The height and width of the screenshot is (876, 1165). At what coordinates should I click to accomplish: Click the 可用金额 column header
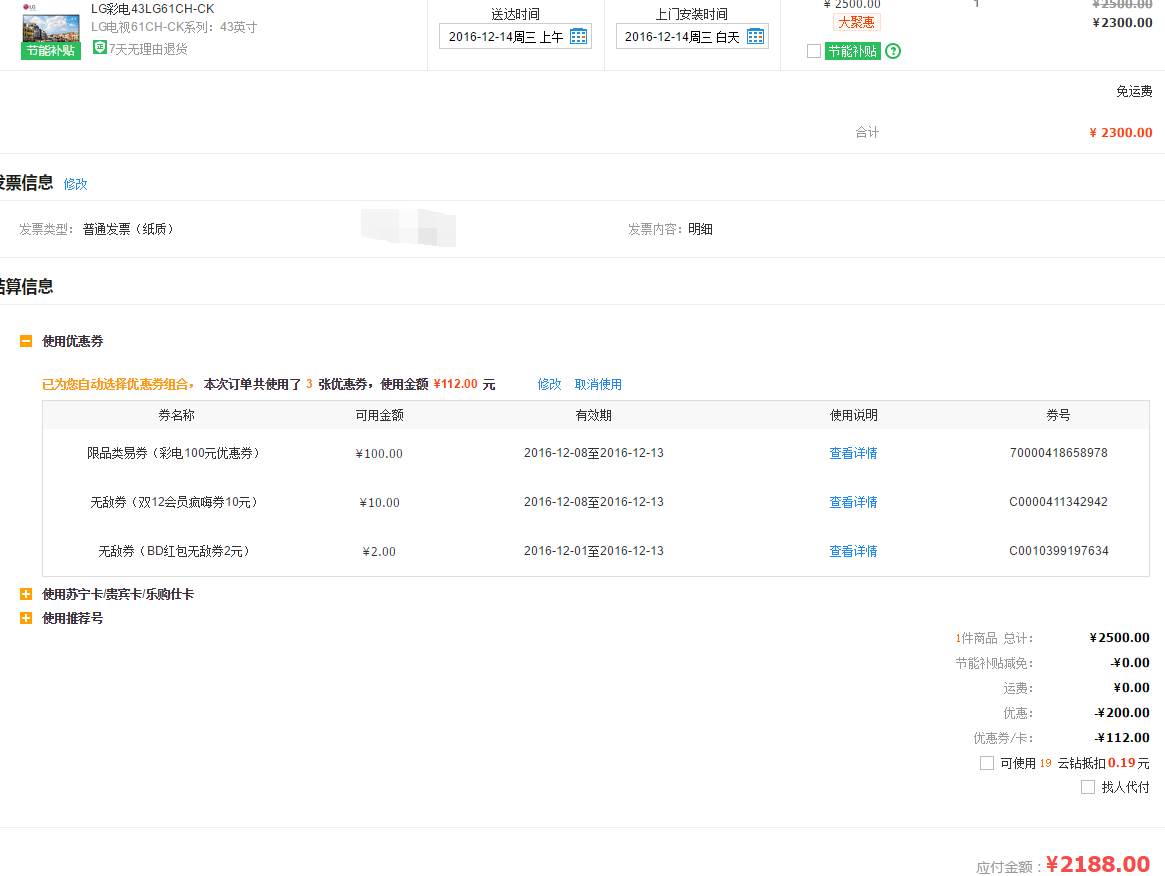pyautogui.click(x=379, y=415)
